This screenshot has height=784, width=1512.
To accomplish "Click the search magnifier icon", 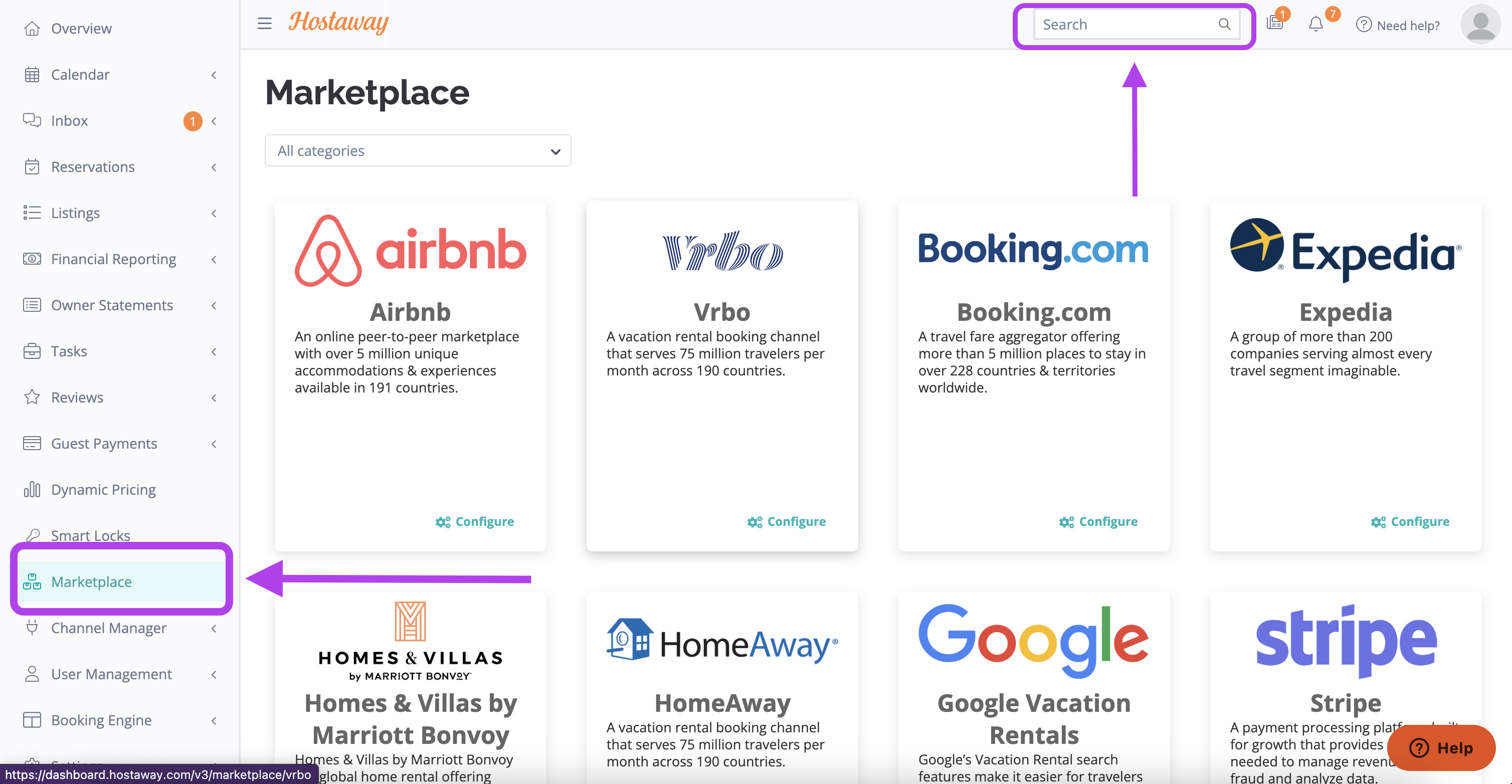I will pyautogui.click(x=1224, y=24).
